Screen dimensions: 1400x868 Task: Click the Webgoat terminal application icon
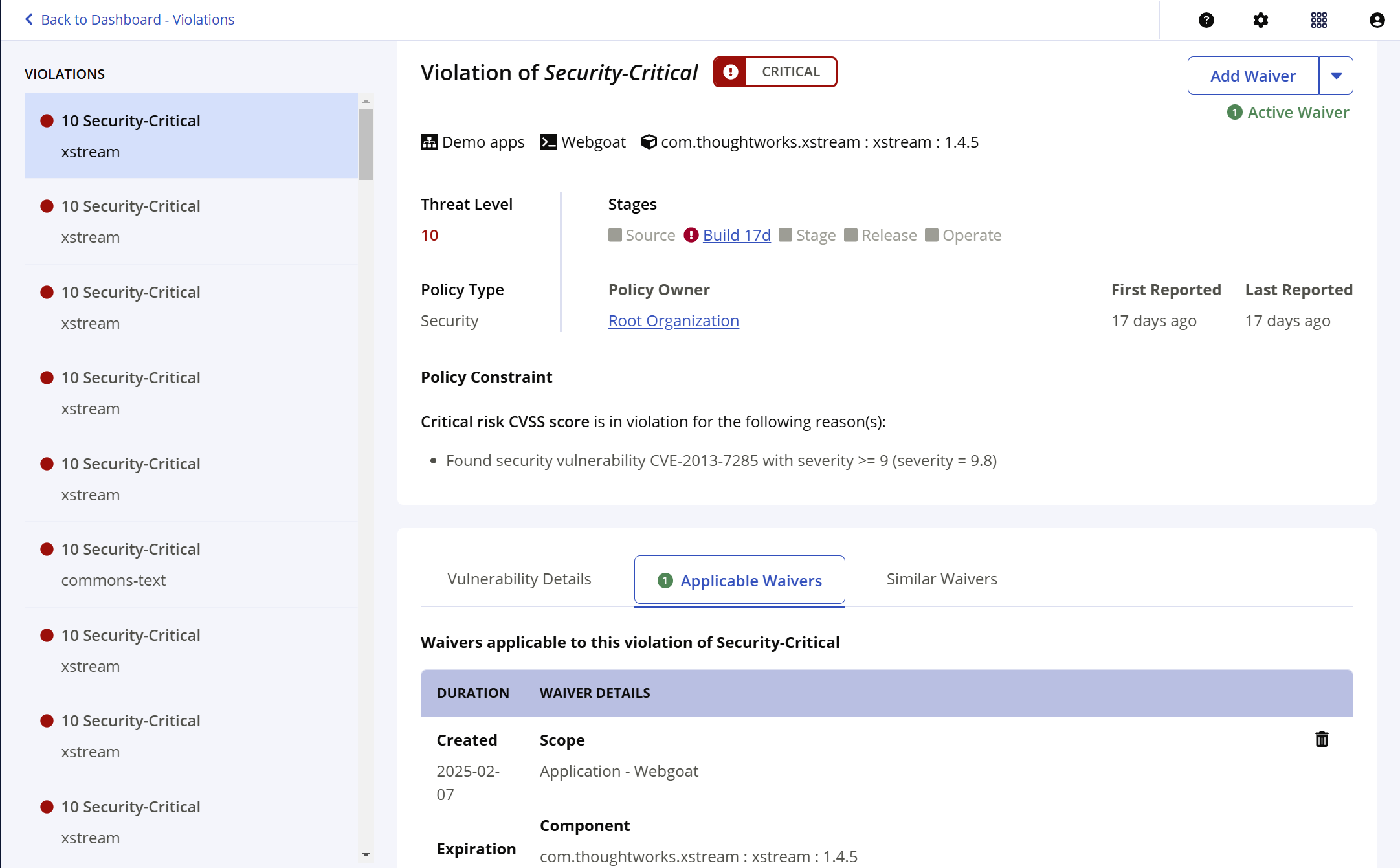(548, 142)
